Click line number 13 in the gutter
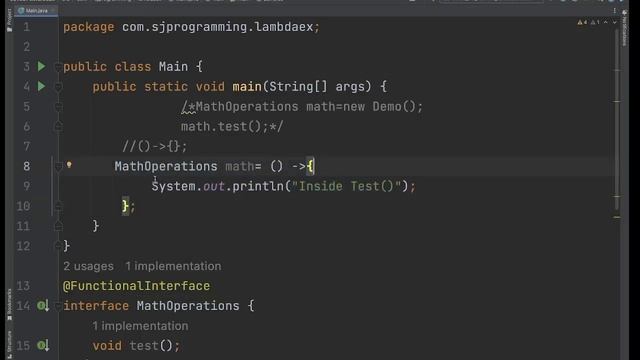Image resolution: width=640 pixels, height=360 pixels. tap(23, 286)
